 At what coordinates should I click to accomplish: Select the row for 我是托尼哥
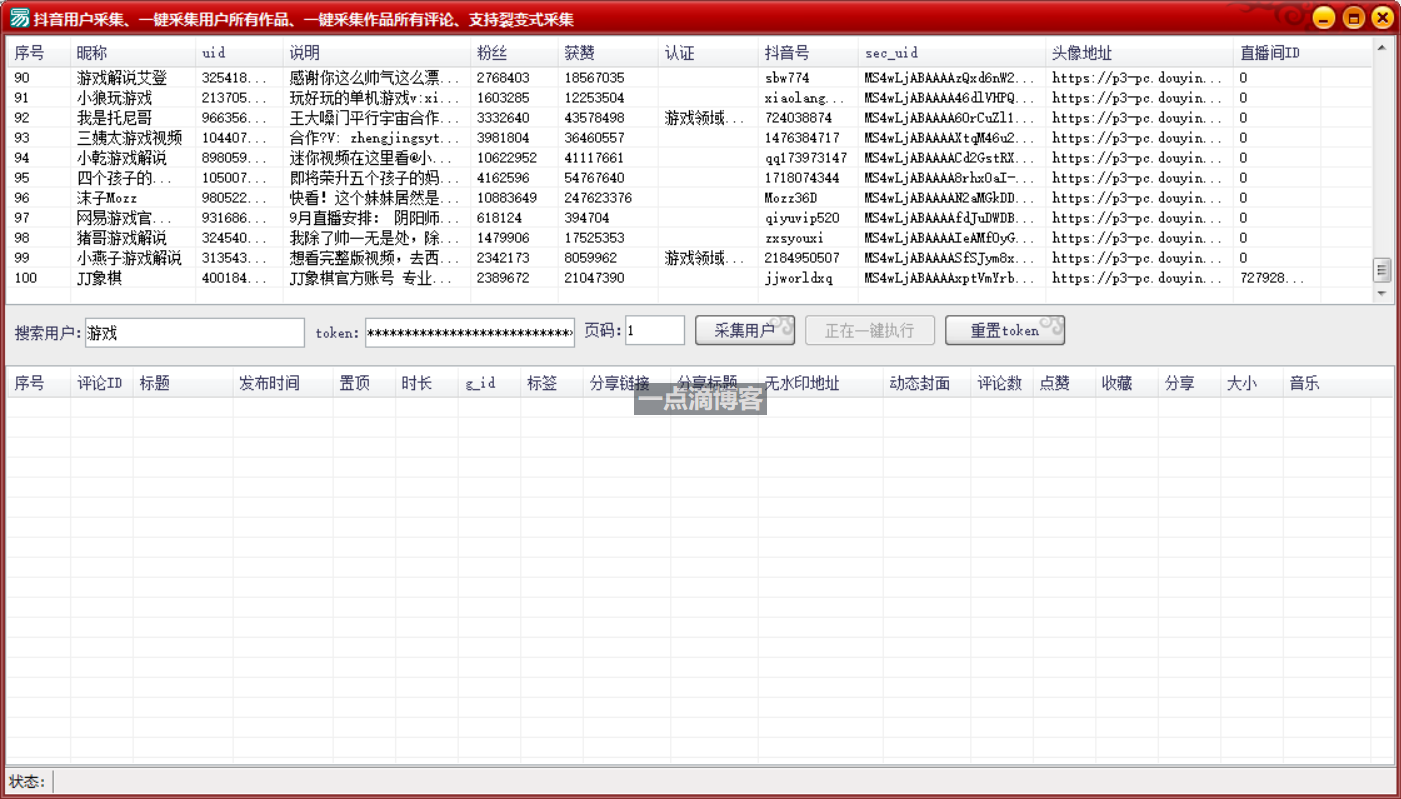click(x=690, y=118)
